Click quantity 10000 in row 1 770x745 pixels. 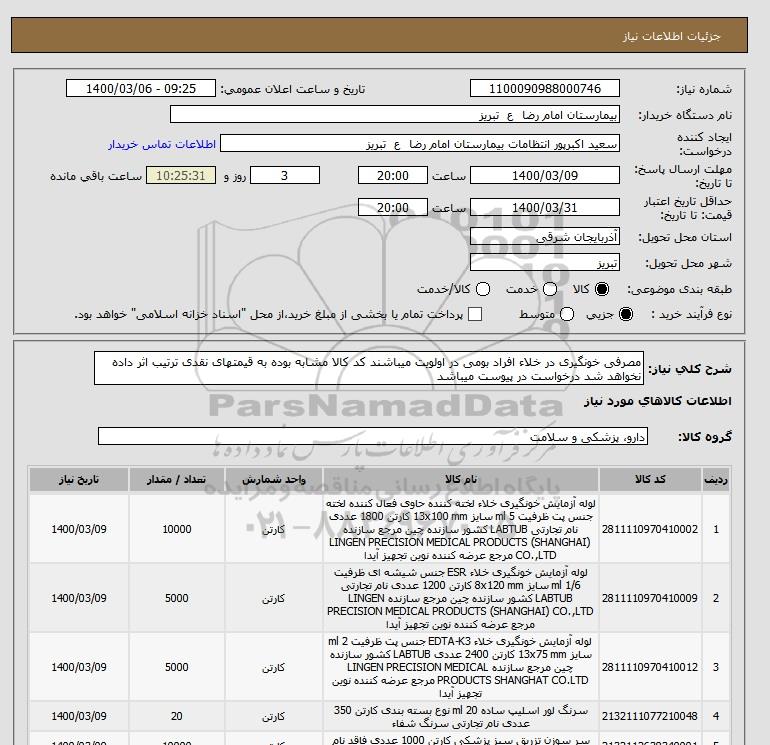177,529
